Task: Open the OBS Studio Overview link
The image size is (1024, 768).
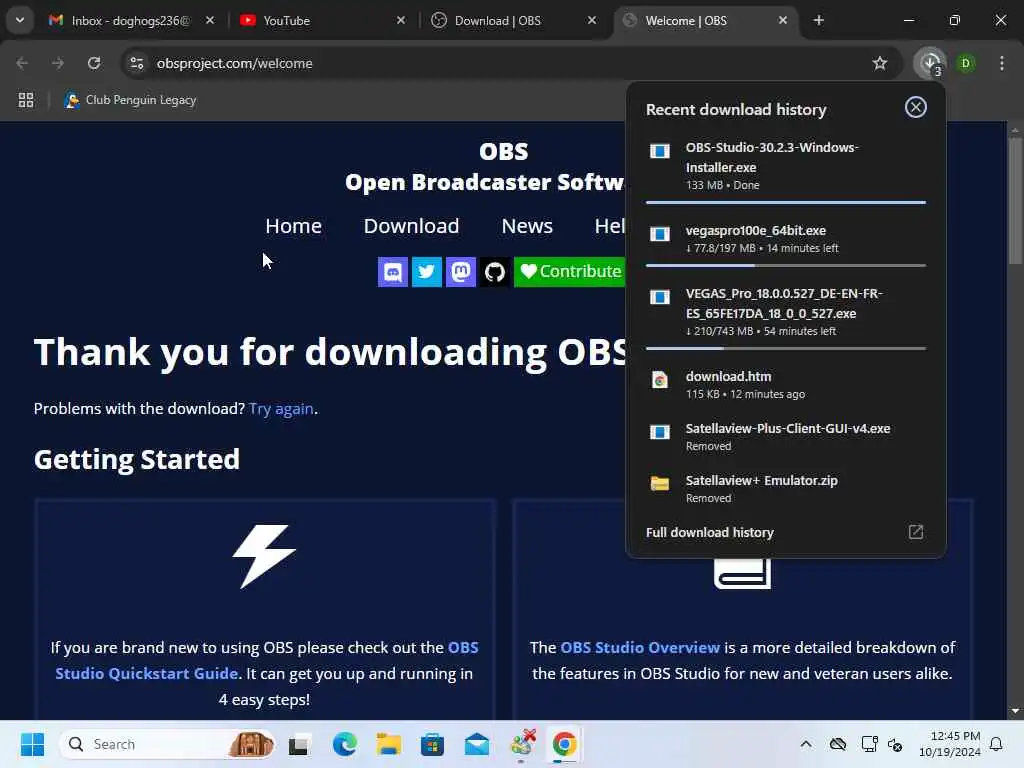Action: [x=640, y=648]
